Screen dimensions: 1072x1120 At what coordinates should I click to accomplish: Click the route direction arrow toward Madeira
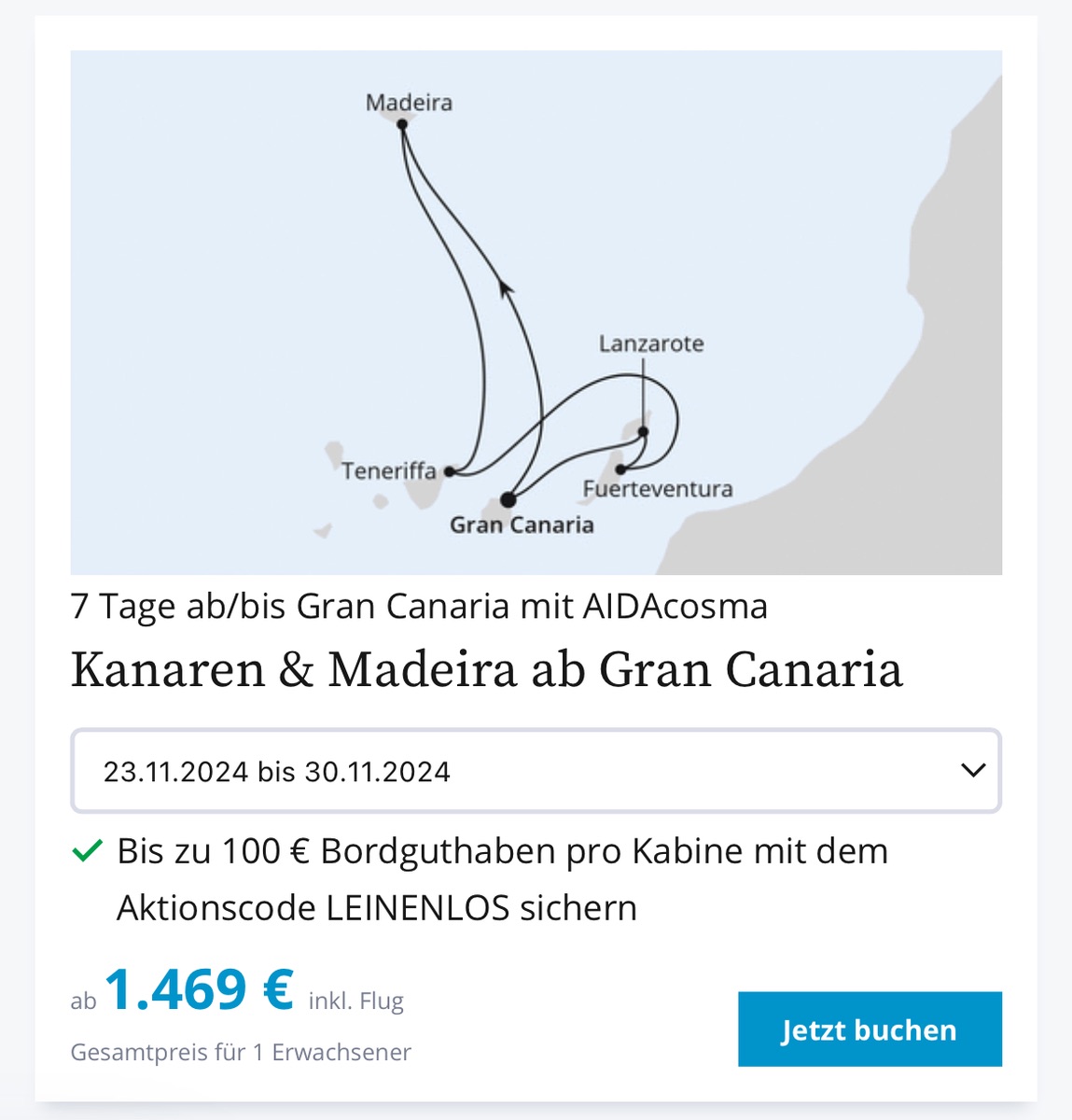click(x=505, y=287)
